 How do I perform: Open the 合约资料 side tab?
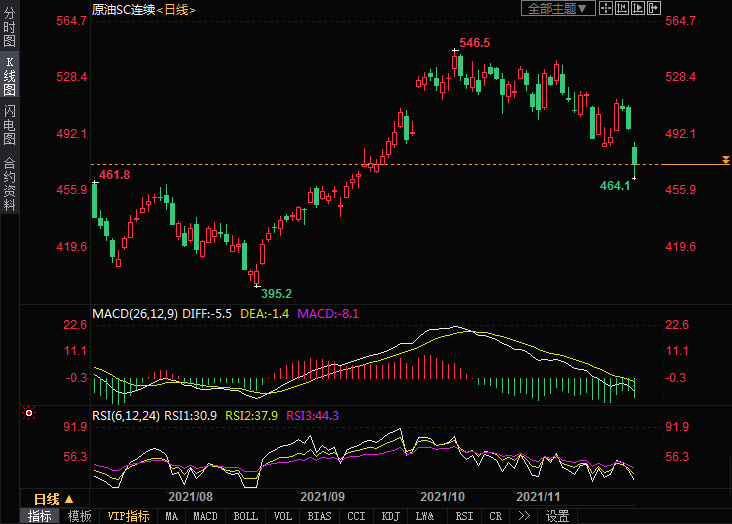(x=9, y=183)
